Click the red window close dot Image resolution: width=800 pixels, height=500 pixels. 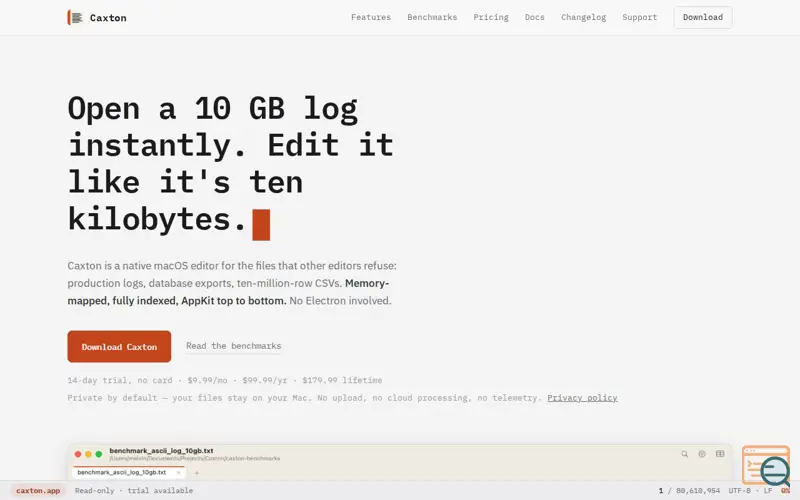tap(78, 454)
